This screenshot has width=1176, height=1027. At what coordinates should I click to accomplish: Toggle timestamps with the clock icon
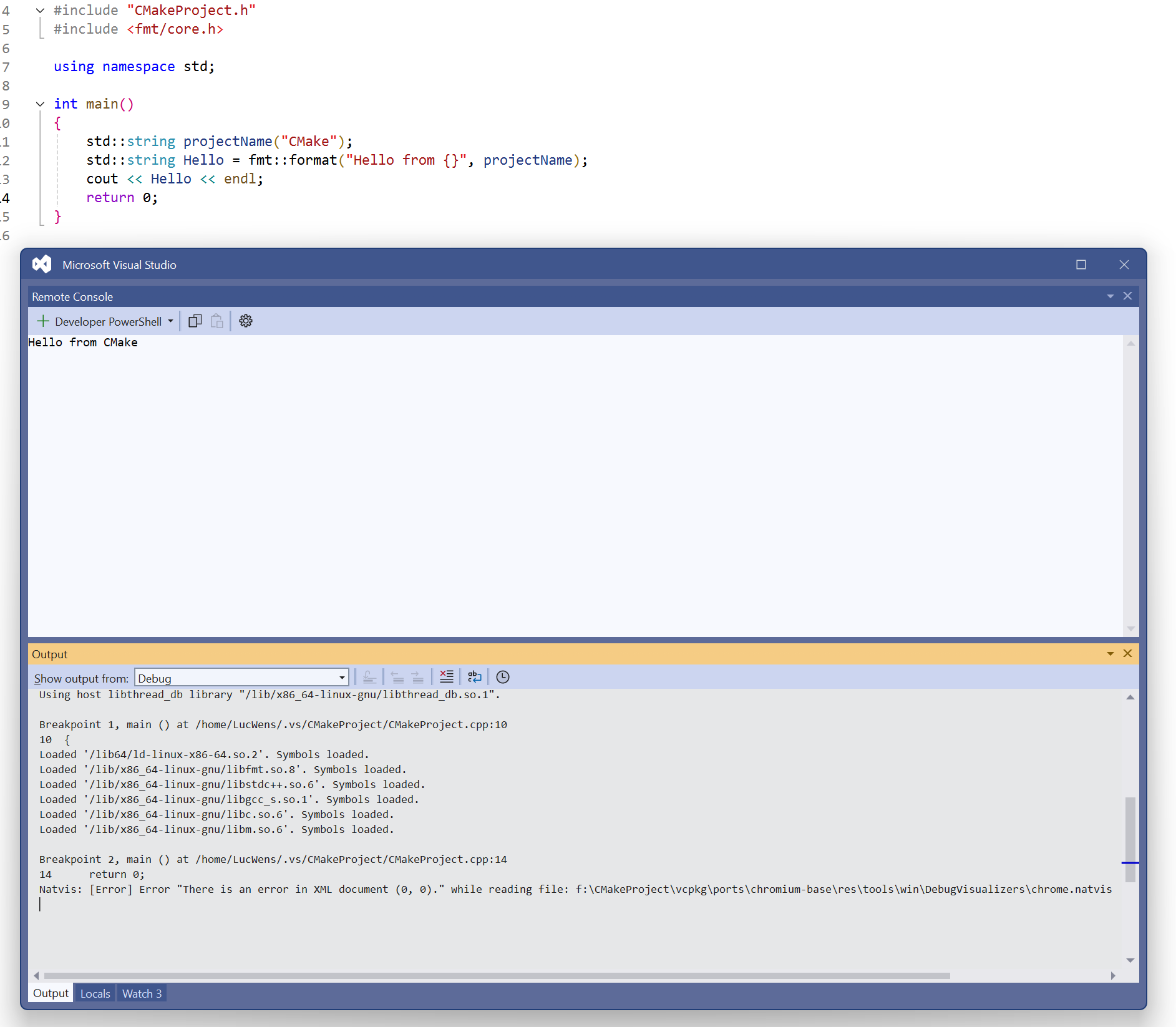(503, 677)
